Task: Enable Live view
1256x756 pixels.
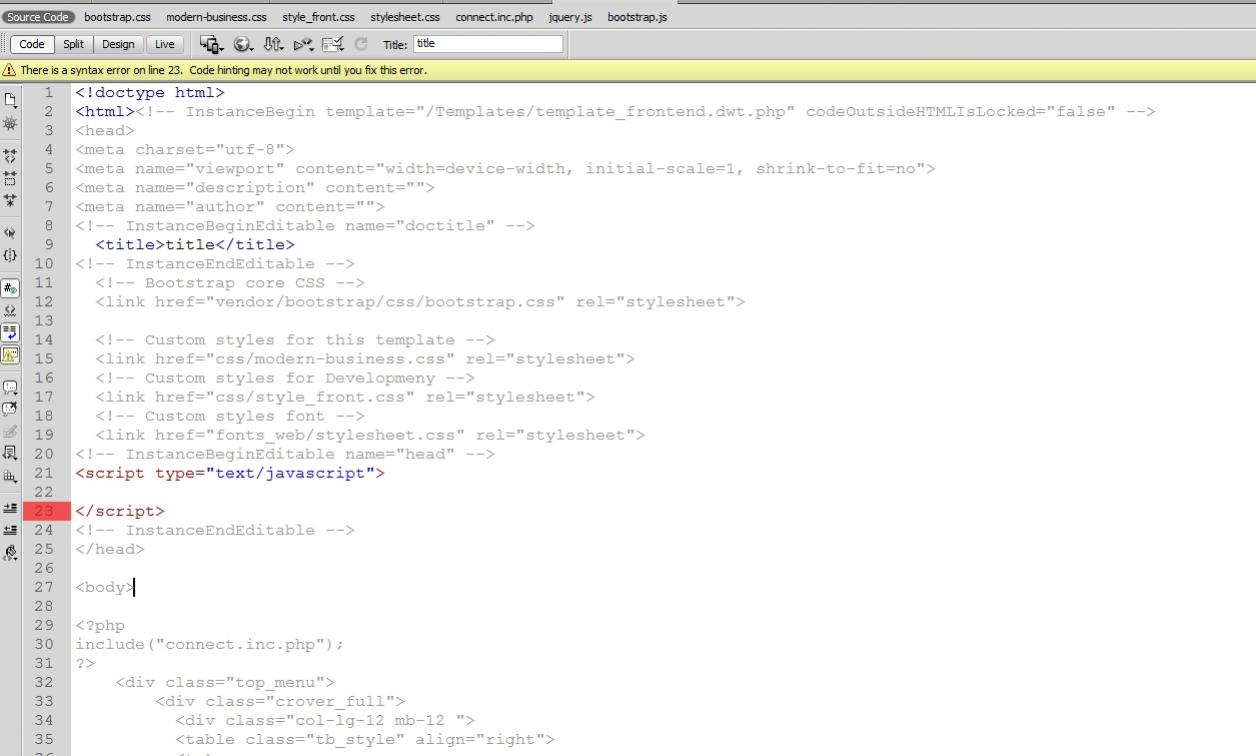Action: [165, 44]
